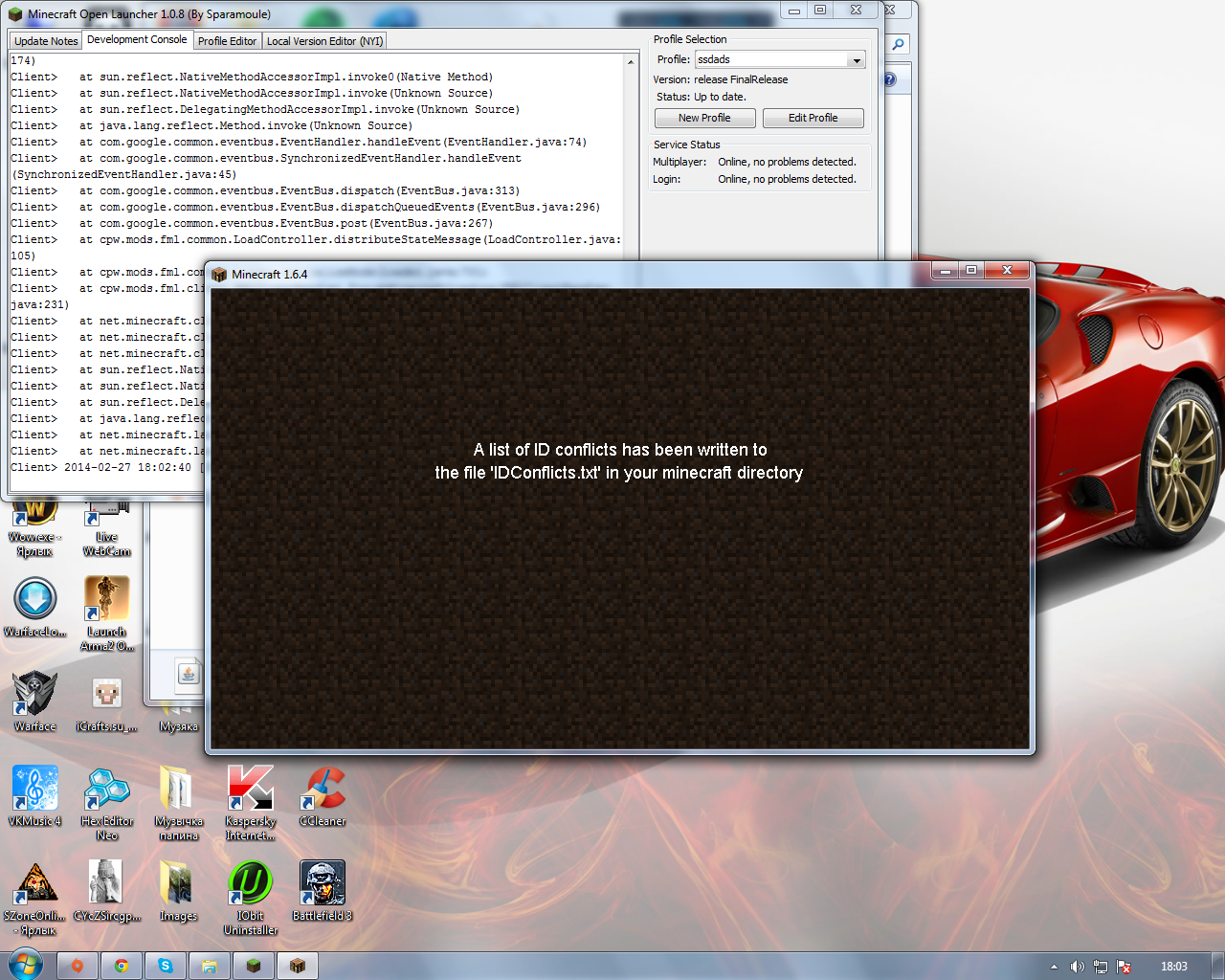Click the help question mark in the background window
The height and width of the screenshot is (980, 1225).
(890, 79)
